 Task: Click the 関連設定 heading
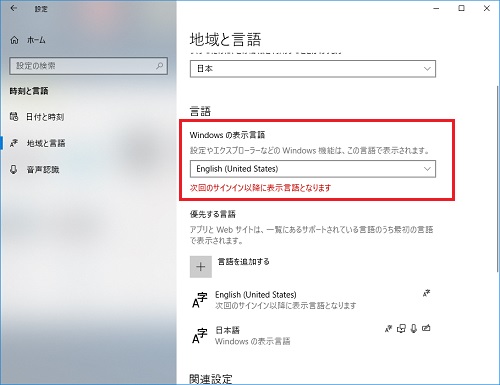tap(211, 379)
